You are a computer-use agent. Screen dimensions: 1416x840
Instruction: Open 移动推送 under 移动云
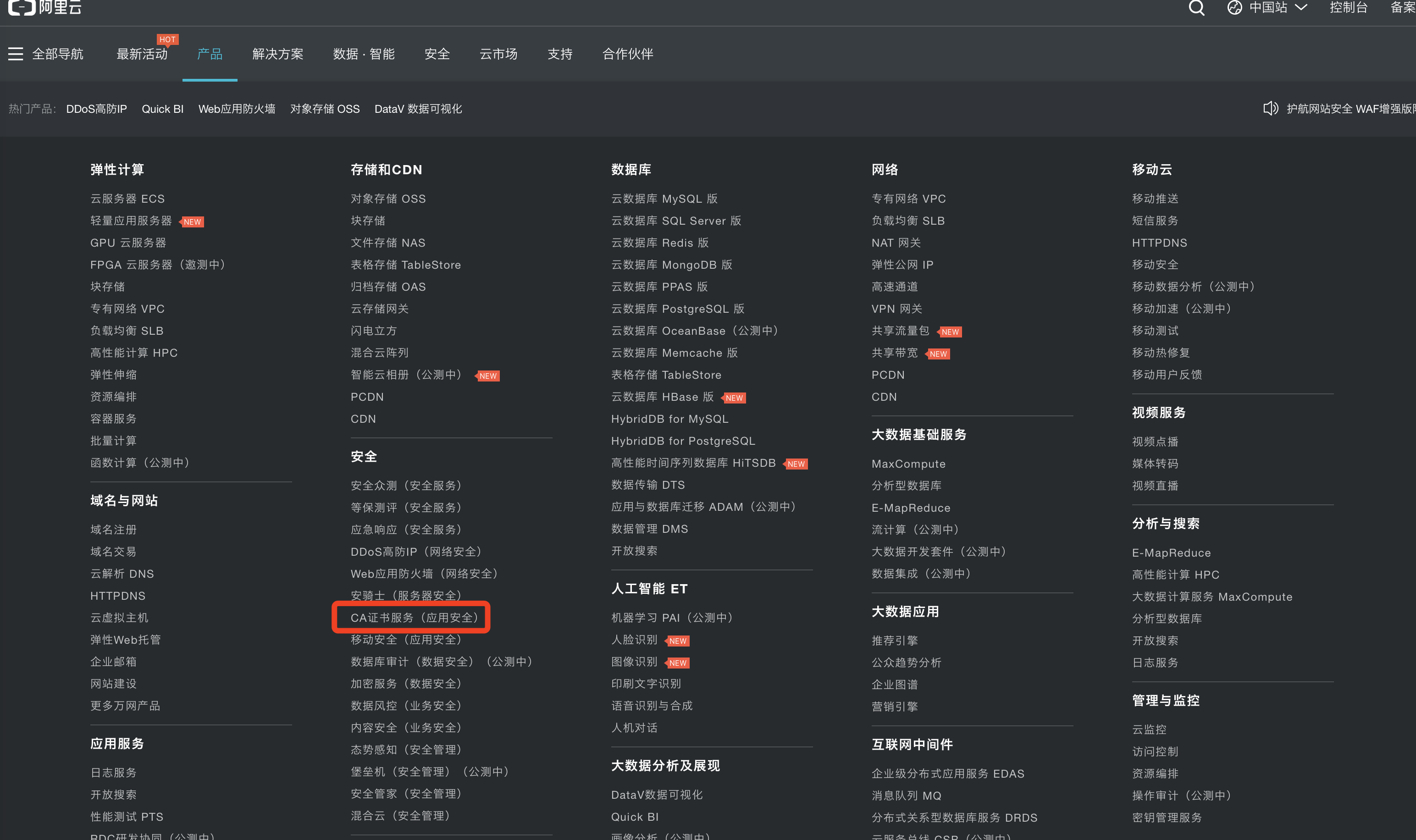tap(1155, 199)
